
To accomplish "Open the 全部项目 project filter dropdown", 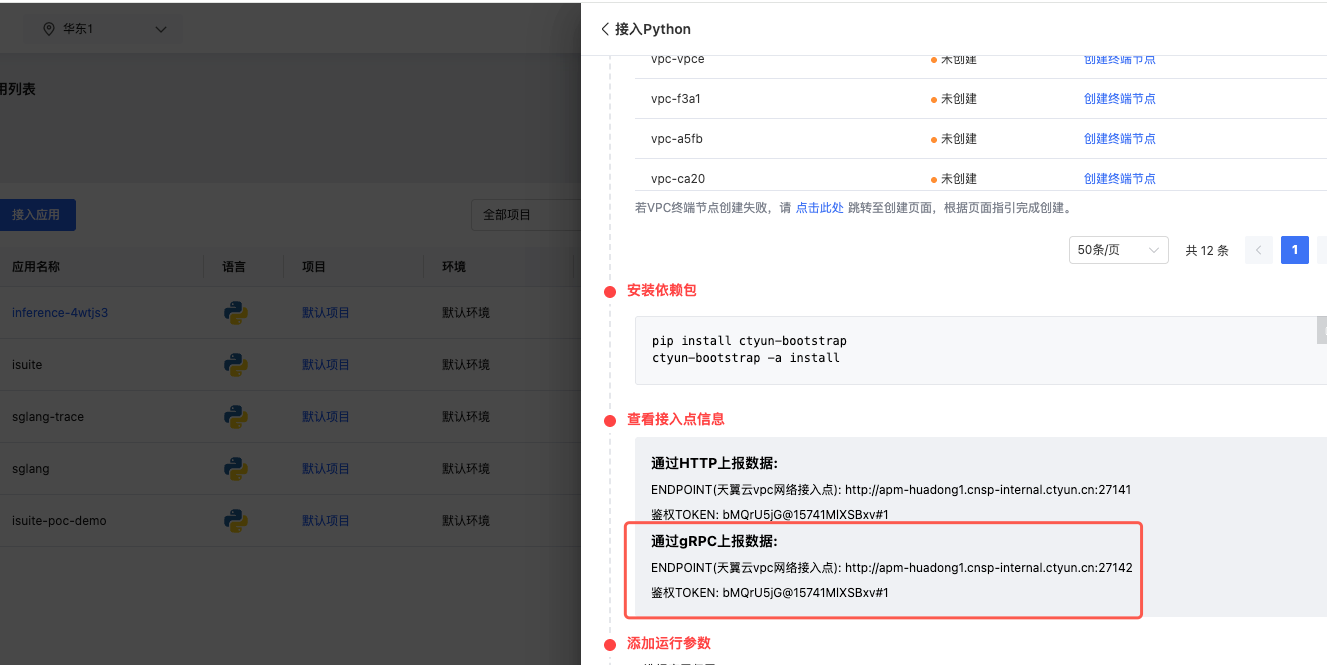I will tap(526, 215).
